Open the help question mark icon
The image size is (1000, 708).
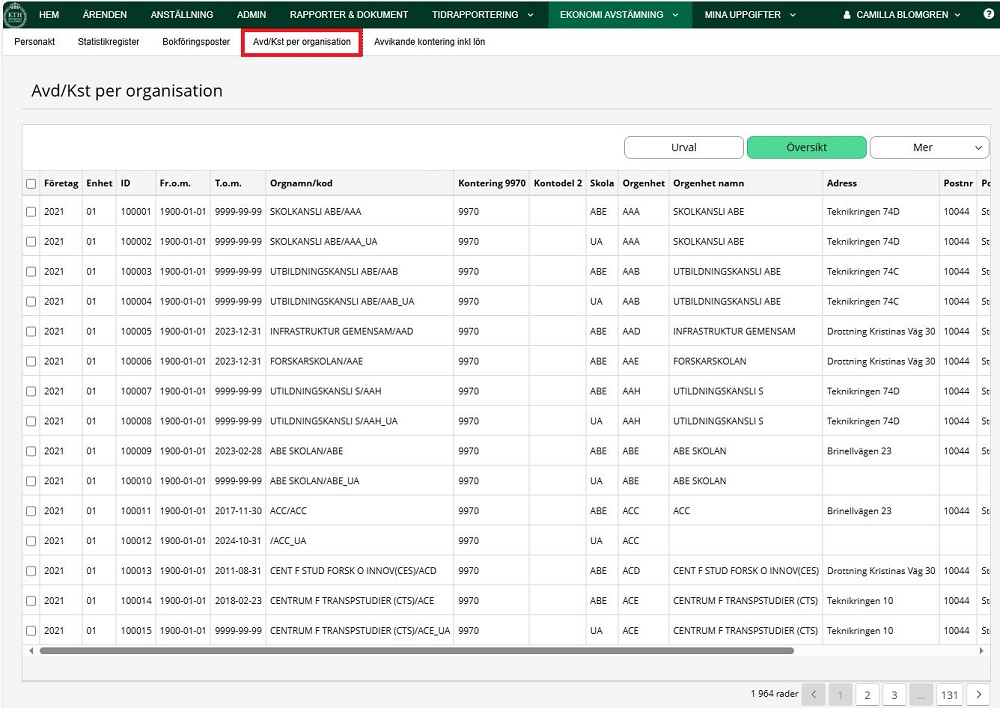(x=989, y=15)
